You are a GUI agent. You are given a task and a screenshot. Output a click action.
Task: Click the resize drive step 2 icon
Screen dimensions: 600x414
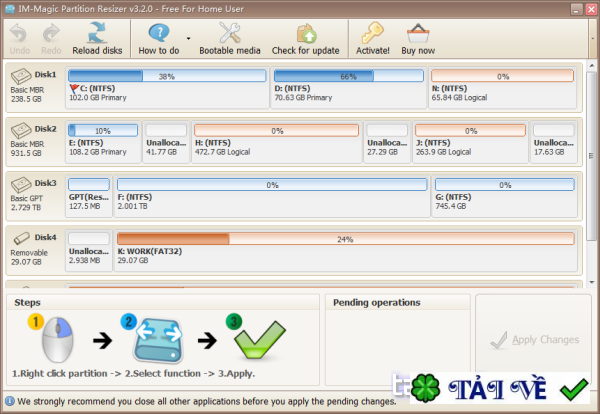[158, 340]
